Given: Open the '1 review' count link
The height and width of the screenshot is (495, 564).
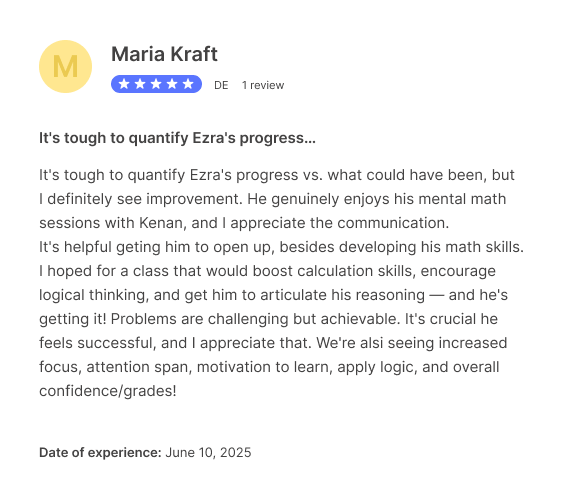Looking at the screenshot, I should coord(263,85).
